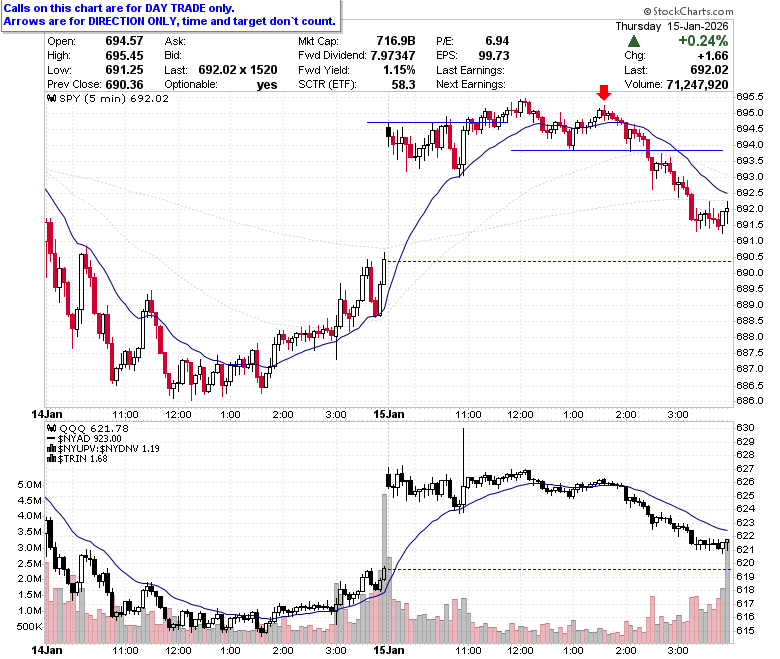This screenshot has width=780, height=659.
Task: Click the Optionable yes value
Action: (267, 85)
